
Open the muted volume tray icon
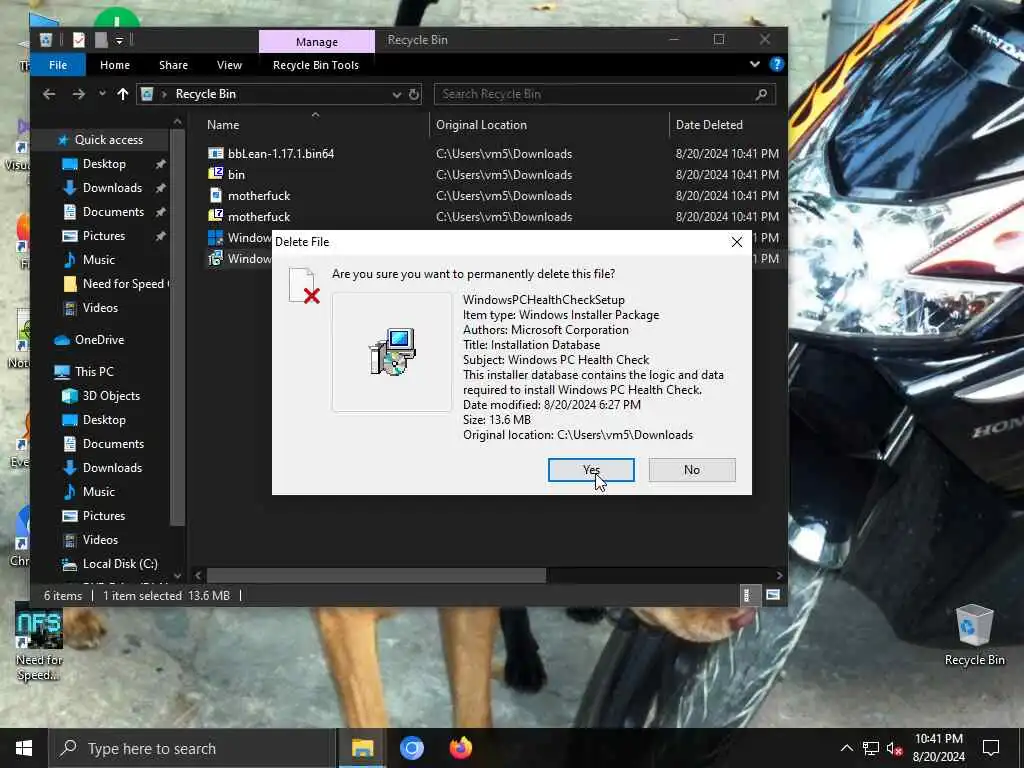(894, 748)
